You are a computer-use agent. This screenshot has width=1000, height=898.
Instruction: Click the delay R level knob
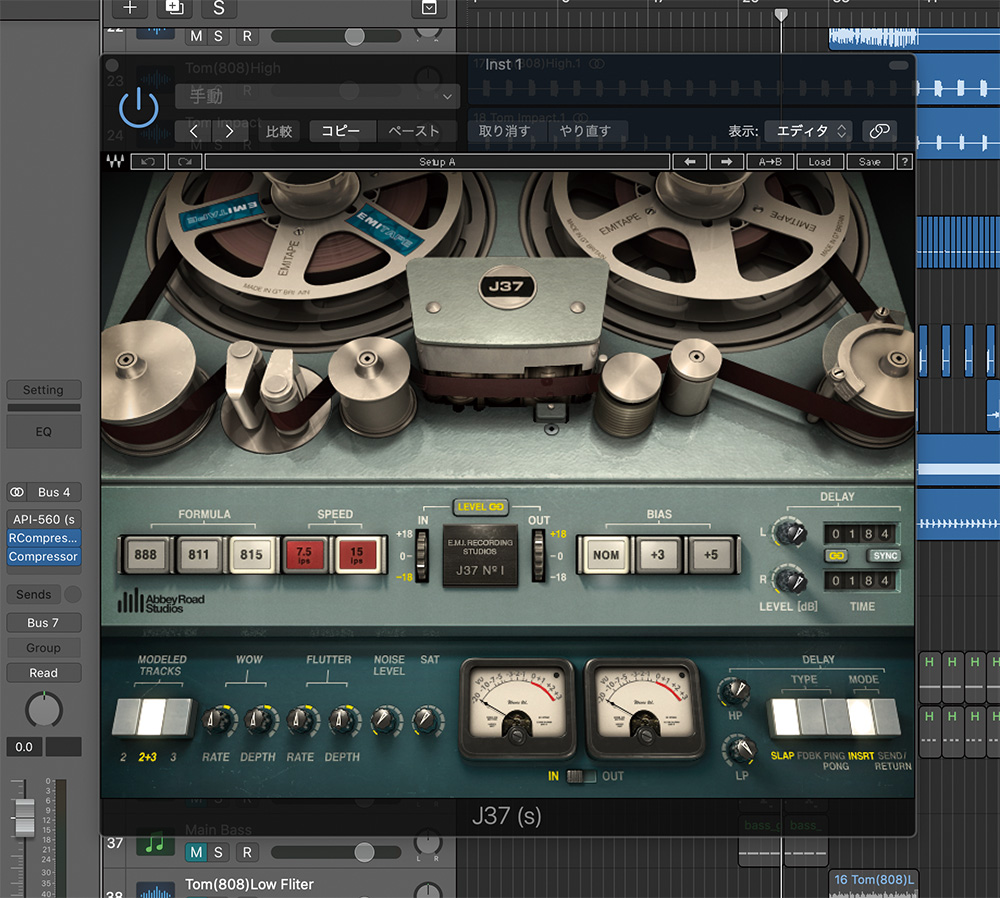790,579
